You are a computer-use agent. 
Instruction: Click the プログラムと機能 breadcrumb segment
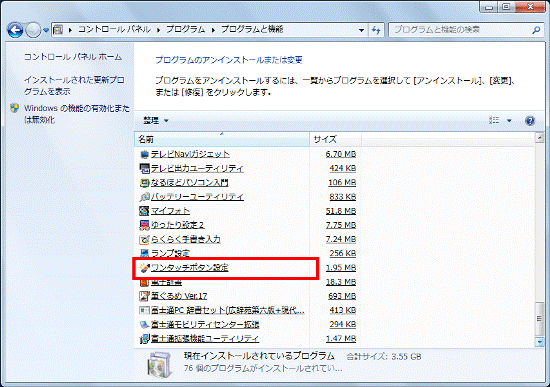[x=252, y=29]
